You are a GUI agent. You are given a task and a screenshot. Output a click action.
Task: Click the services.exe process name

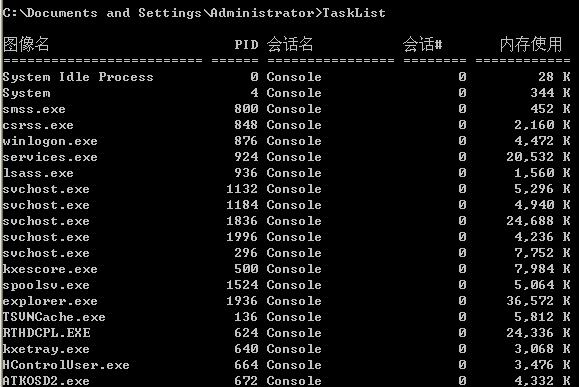(50, 157)
